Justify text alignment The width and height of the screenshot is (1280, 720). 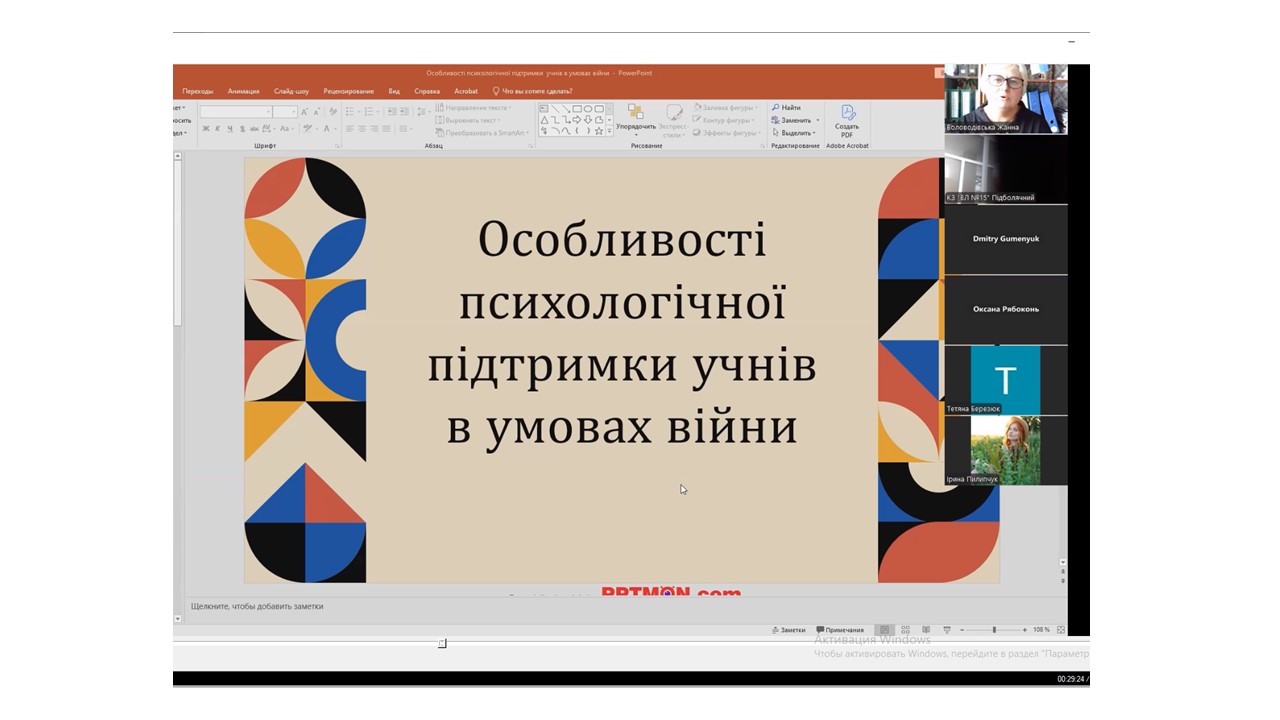tap(386, 128)
